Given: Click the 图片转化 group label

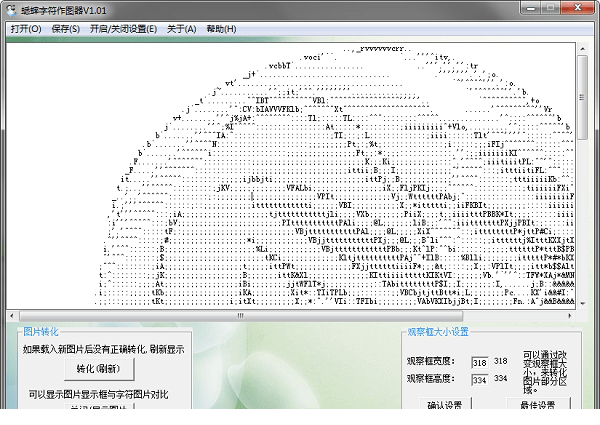Looking at the screenshot, I should [41, 332].
